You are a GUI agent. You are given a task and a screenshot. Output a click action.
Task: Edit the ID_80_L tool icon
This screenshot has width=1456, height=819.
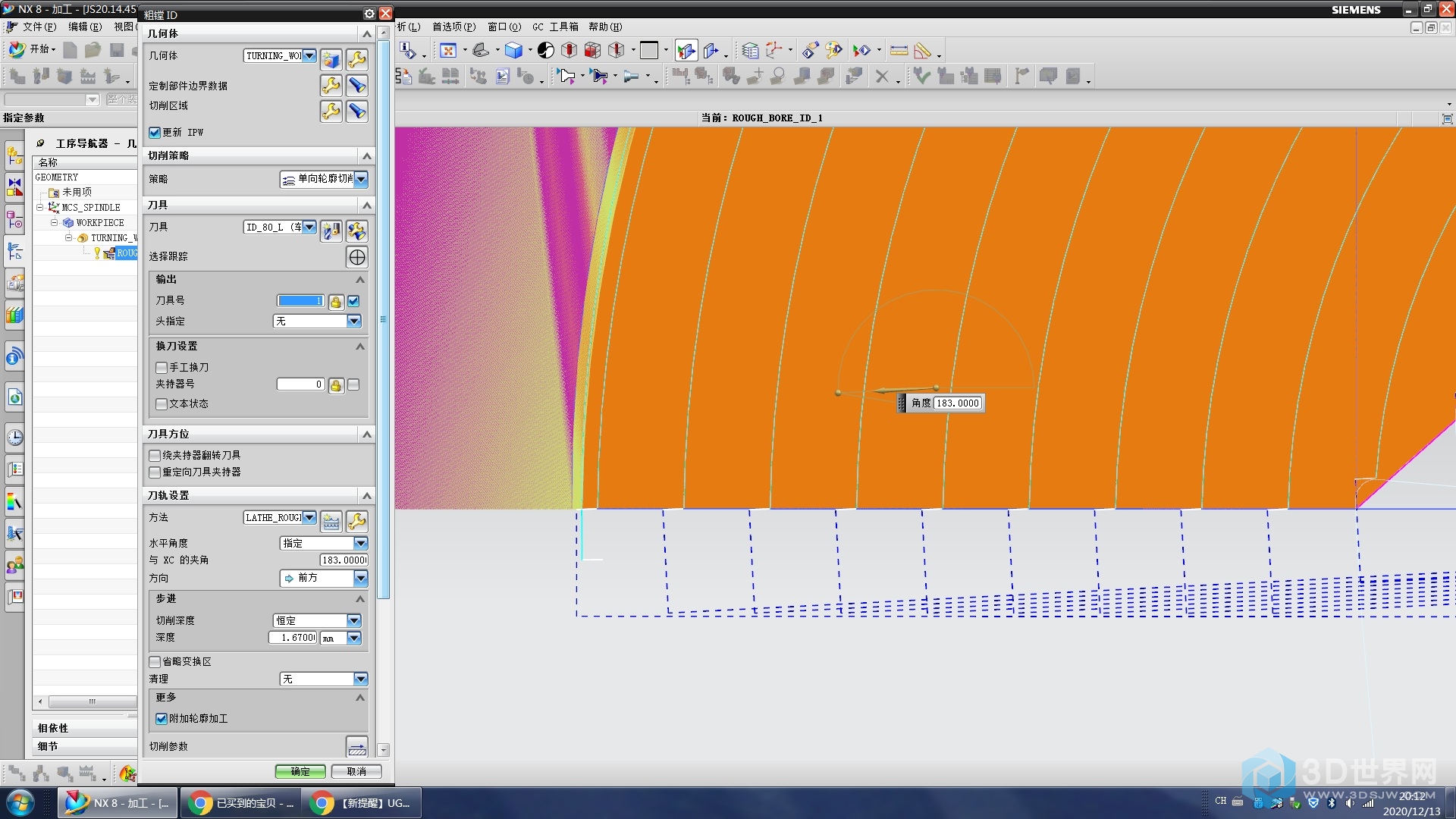click(x=356, y=231)
